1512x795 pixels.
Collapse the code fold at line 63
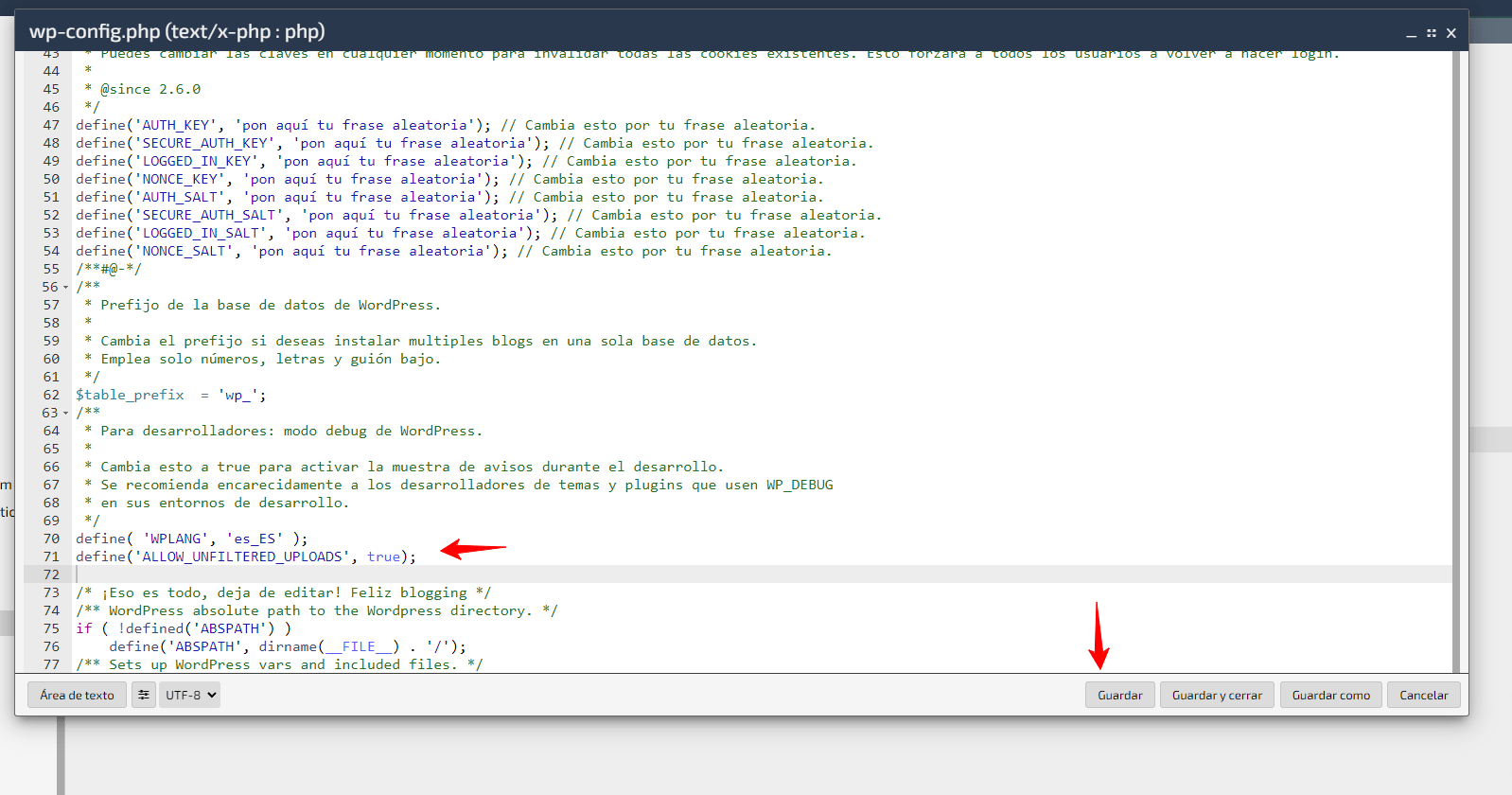point(66,413)
